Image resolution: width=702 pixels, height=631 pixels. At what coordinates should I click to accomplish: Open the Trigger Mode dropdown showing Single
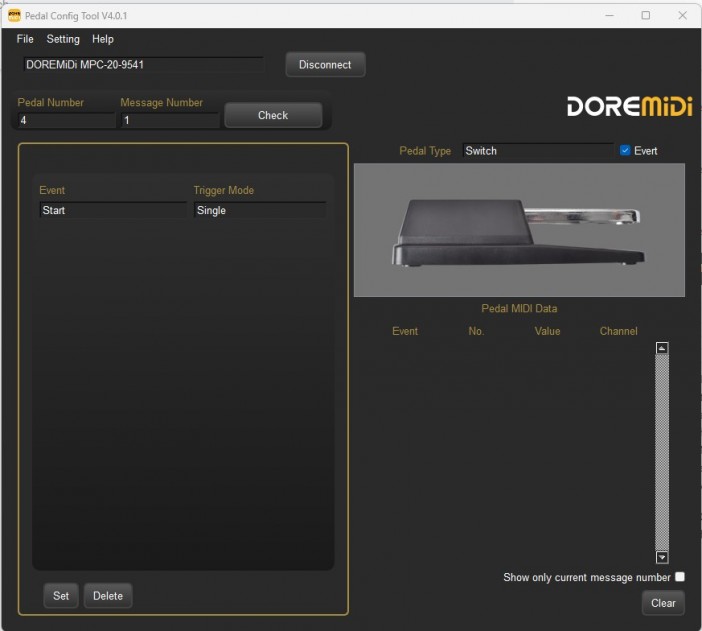(x=260, y=210)
